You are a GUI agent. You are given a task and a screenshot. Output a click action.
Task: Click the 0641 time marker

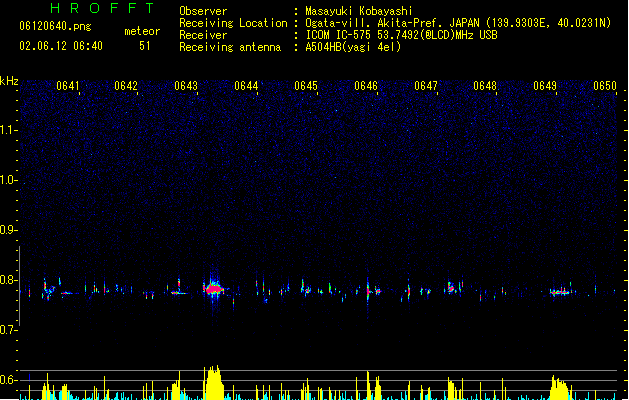point(68,86)
